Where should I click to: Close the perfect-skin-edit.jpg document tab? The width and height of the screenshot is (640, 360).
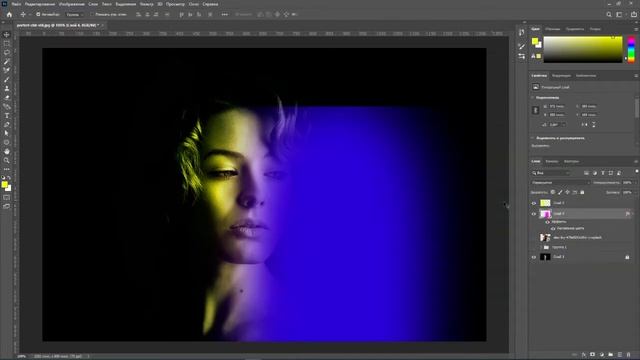click(102, 25)
